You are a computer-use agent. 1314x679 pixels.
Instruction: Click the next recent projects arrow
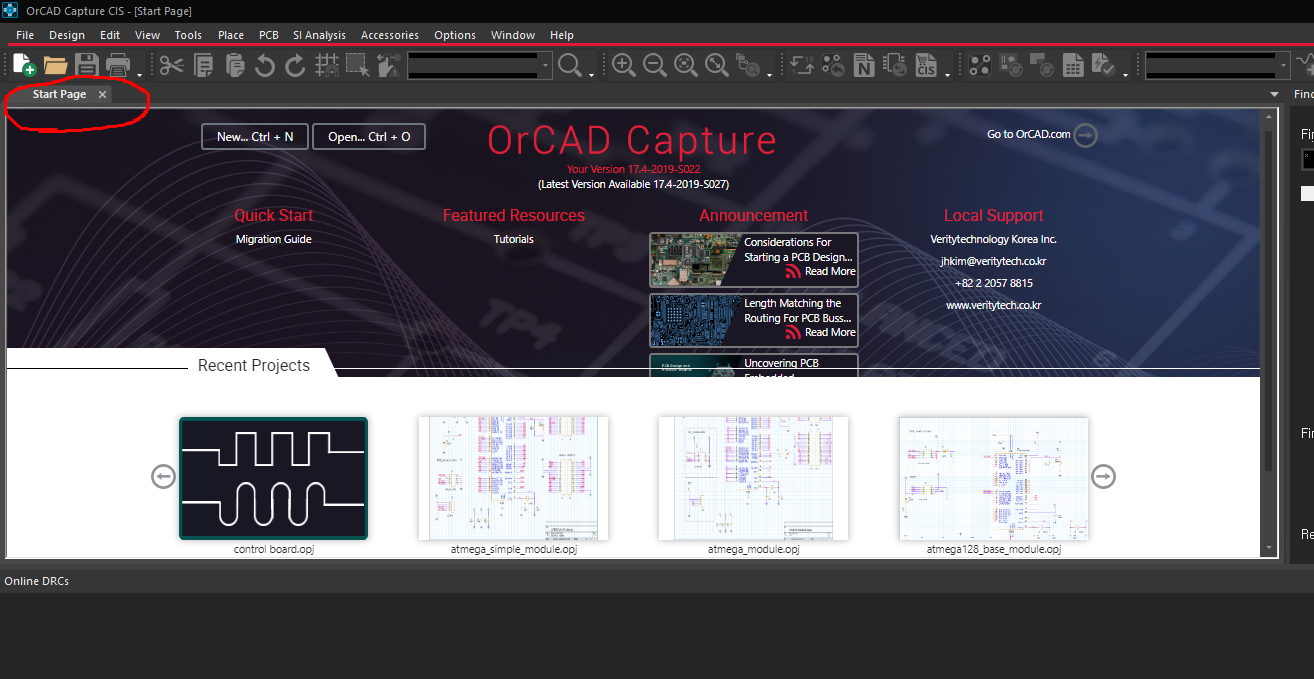click(x=1103, y=477)
